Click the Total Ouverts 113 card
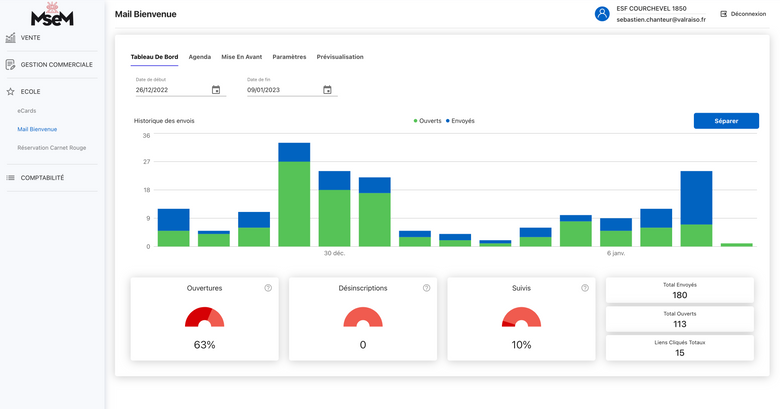The width and height of the screenshot is (780, 409). pos(680,319)
